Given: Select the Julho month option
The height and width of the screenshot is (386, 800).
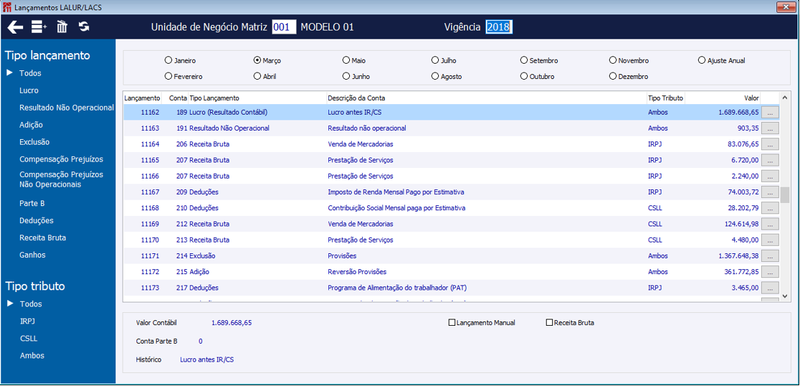Looking at the screenshot, I should pyautogui.click(x=444, y=60).
